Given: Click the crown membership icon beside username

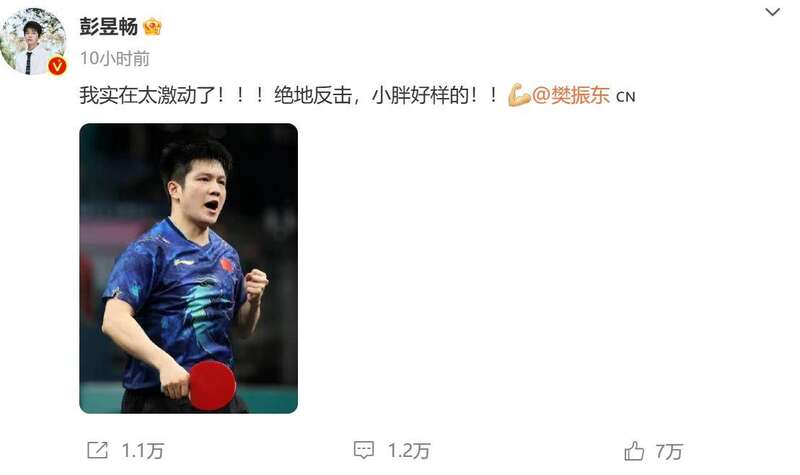Looking at the screenshot, I should tap(152, 27).
